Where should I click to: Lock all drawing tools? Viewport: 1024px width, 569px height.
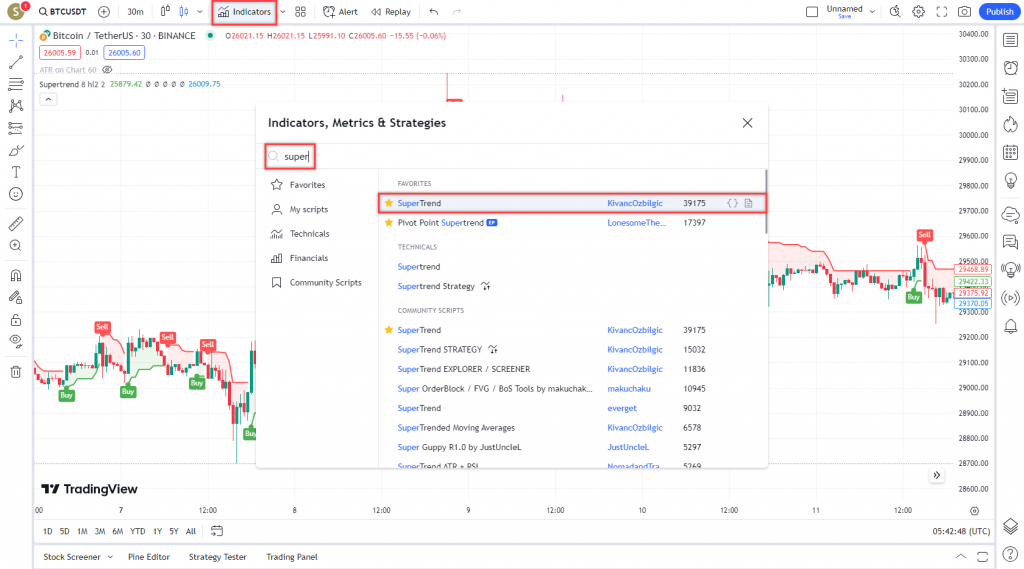pos(16,319)
